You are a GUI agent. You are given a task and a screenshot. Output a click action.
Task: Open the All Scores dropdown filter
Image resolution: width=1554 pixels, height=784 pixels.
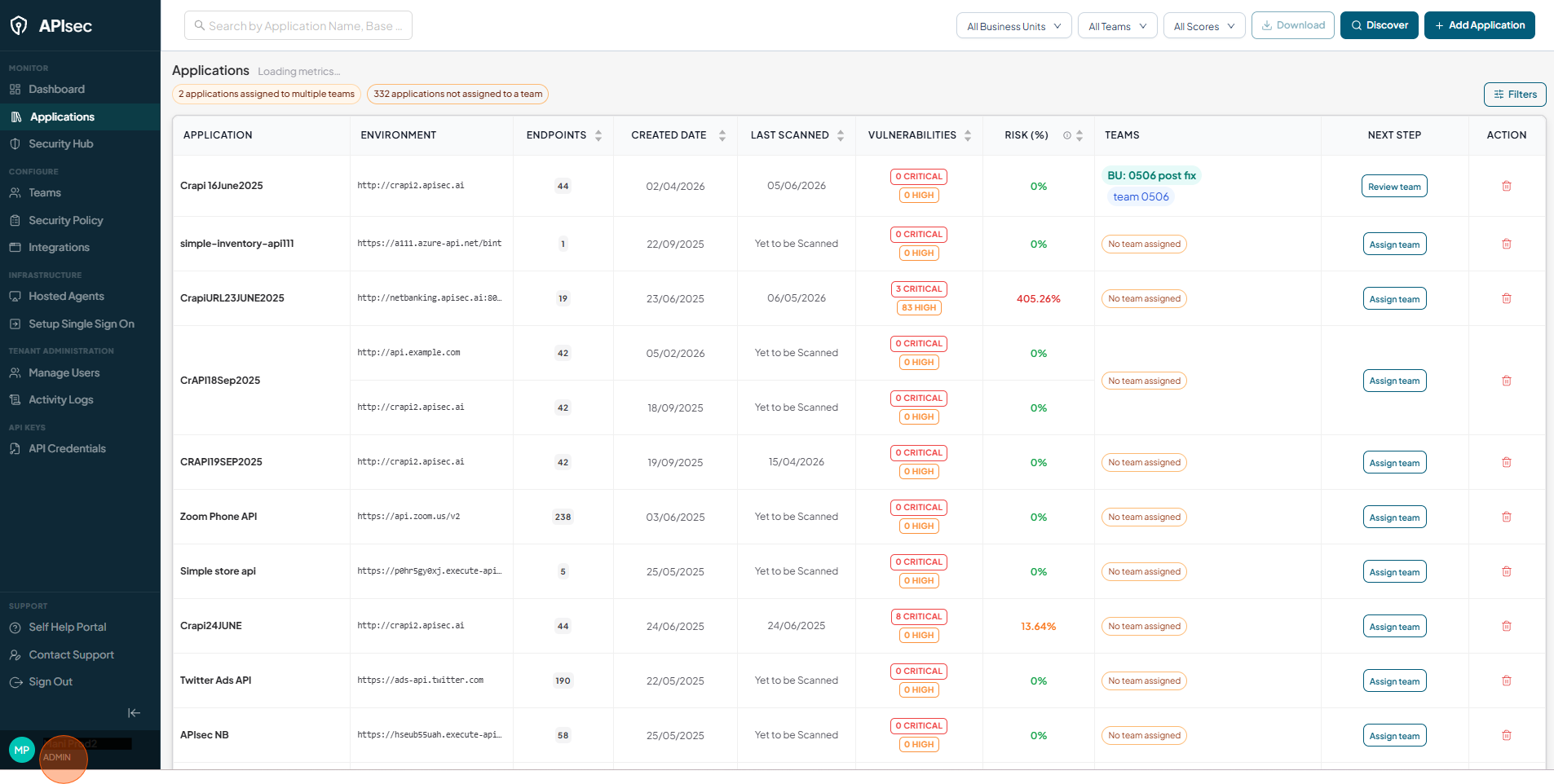pyautogui.click(x=1204, y=26)
